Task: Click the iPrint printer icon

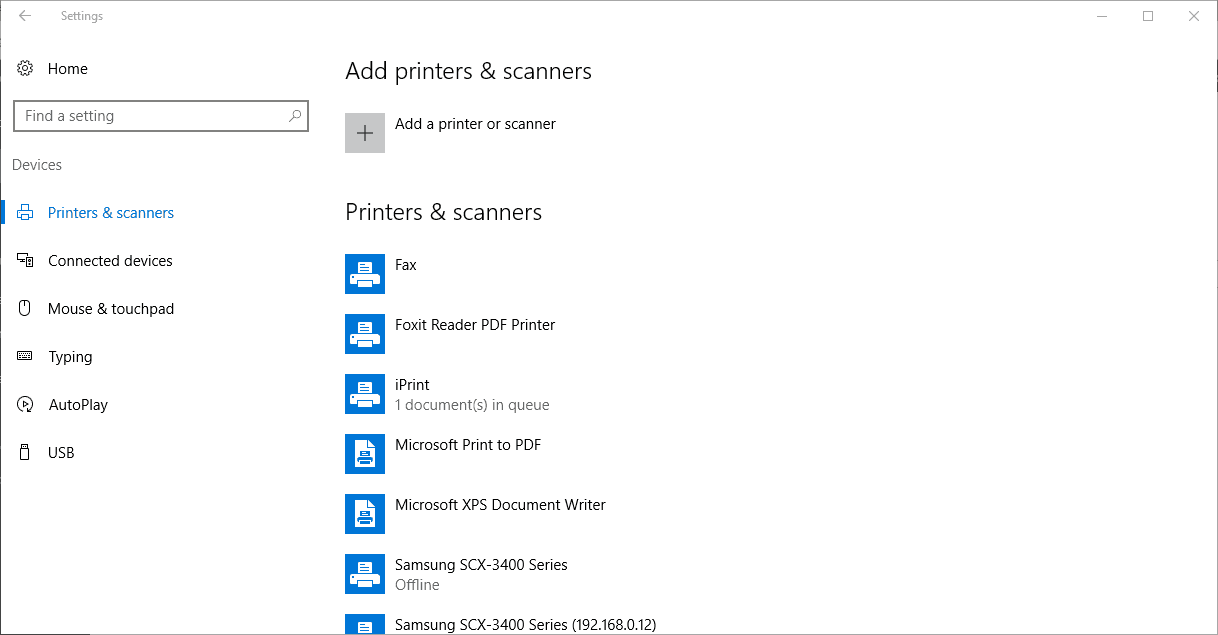Action: click(x=365, y=393)
